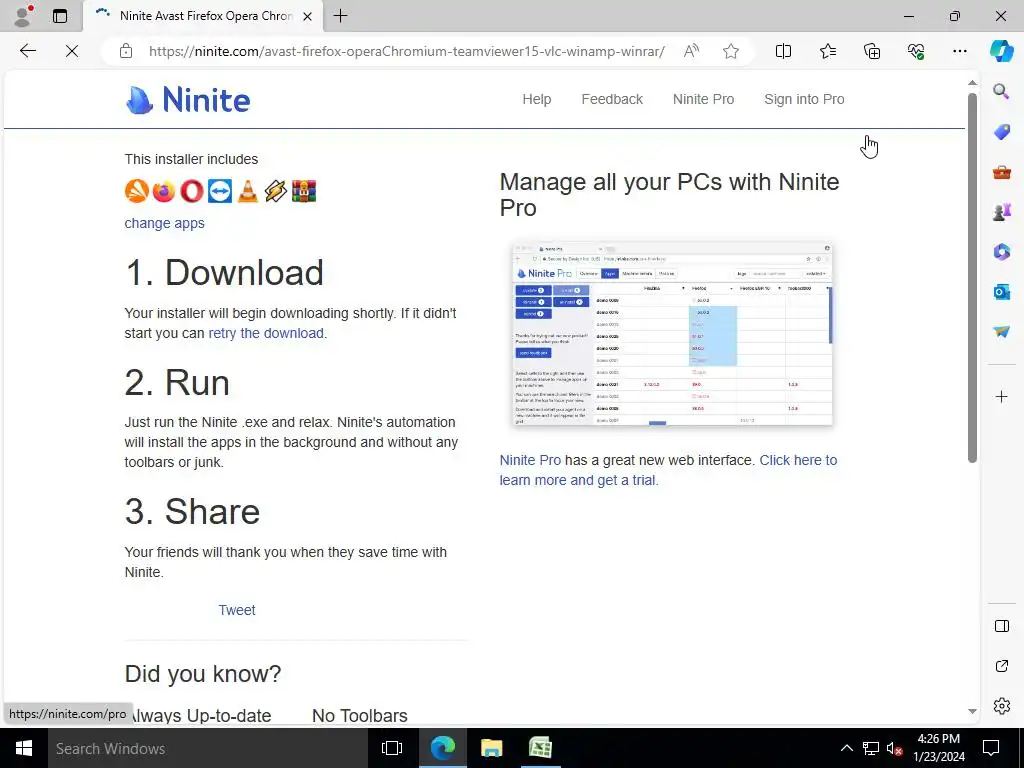1024x768 pixels.
Task: Open Ninite Pro in navigation
Action: (703, 99)
